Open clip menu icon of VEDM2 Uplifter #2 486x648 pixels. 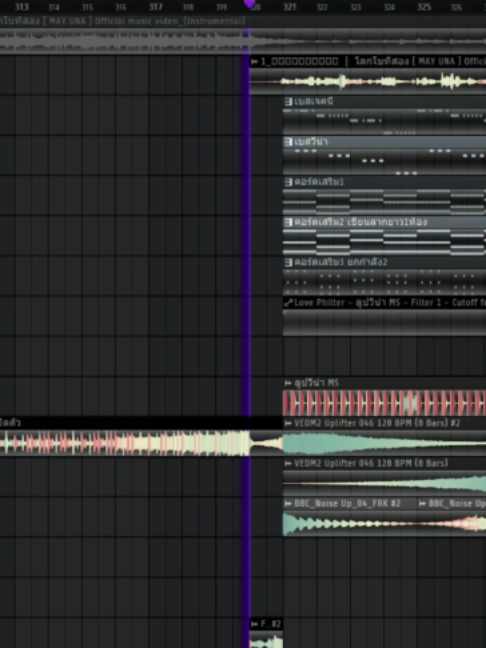coord(288,423)
